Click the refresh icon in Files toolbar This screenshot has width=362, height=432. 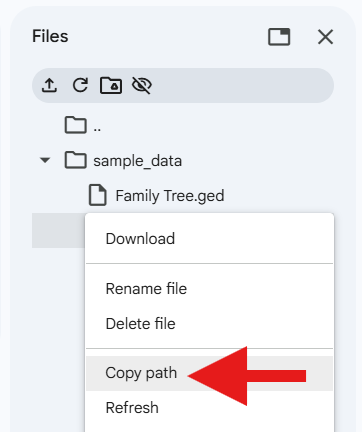point(80,85)
